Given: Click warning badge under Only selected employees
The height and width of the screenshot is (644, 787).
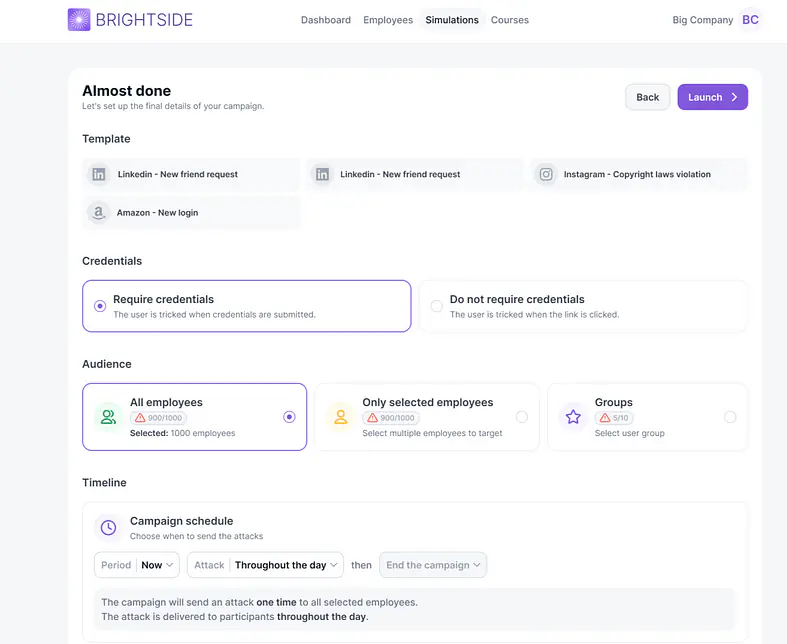Looking at the screenshot, I should click(x=391, y=418).
